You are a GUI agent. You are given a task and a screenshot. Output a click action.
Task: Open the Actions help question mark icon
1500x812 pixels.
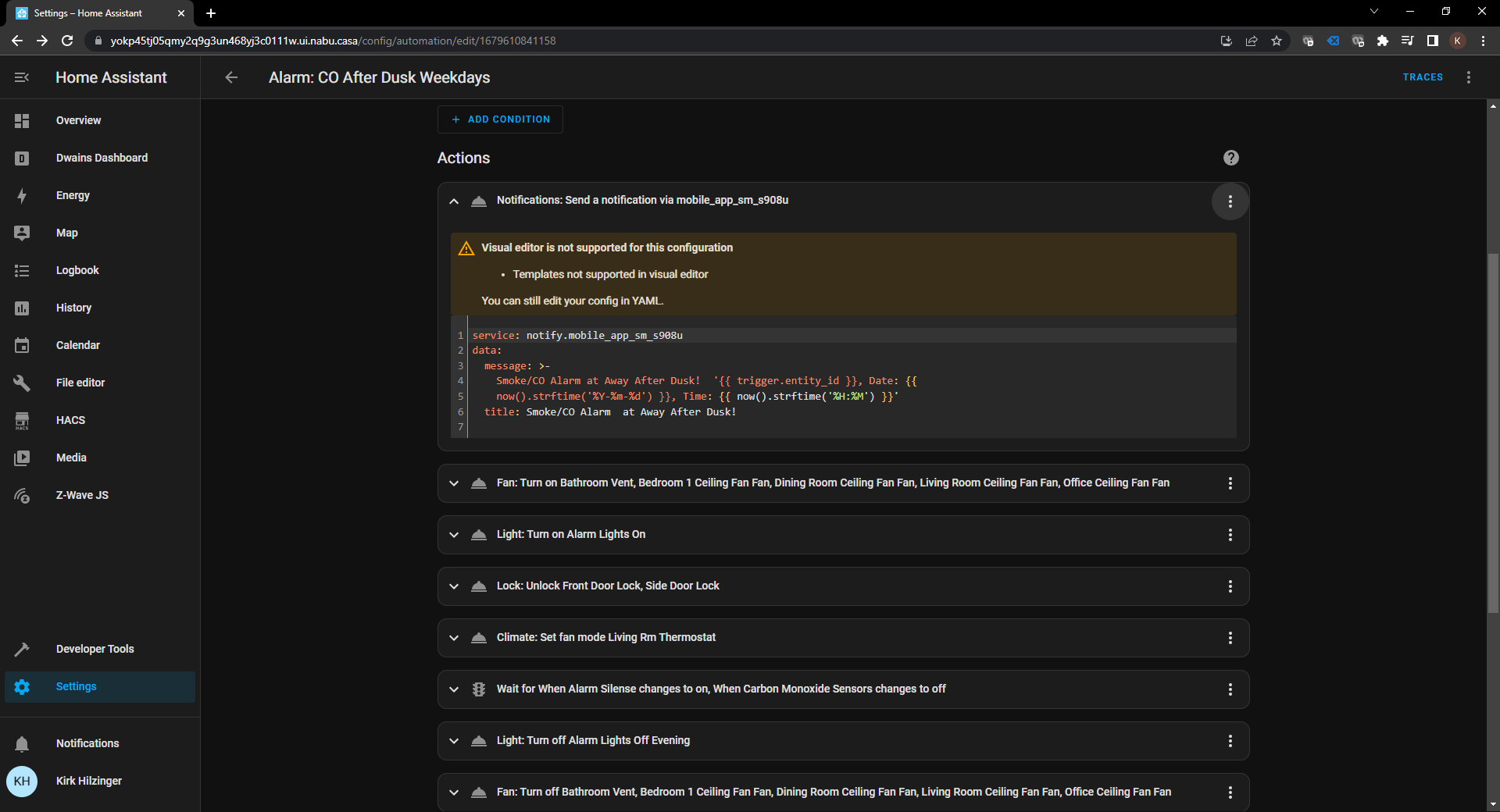point(1230,158)
